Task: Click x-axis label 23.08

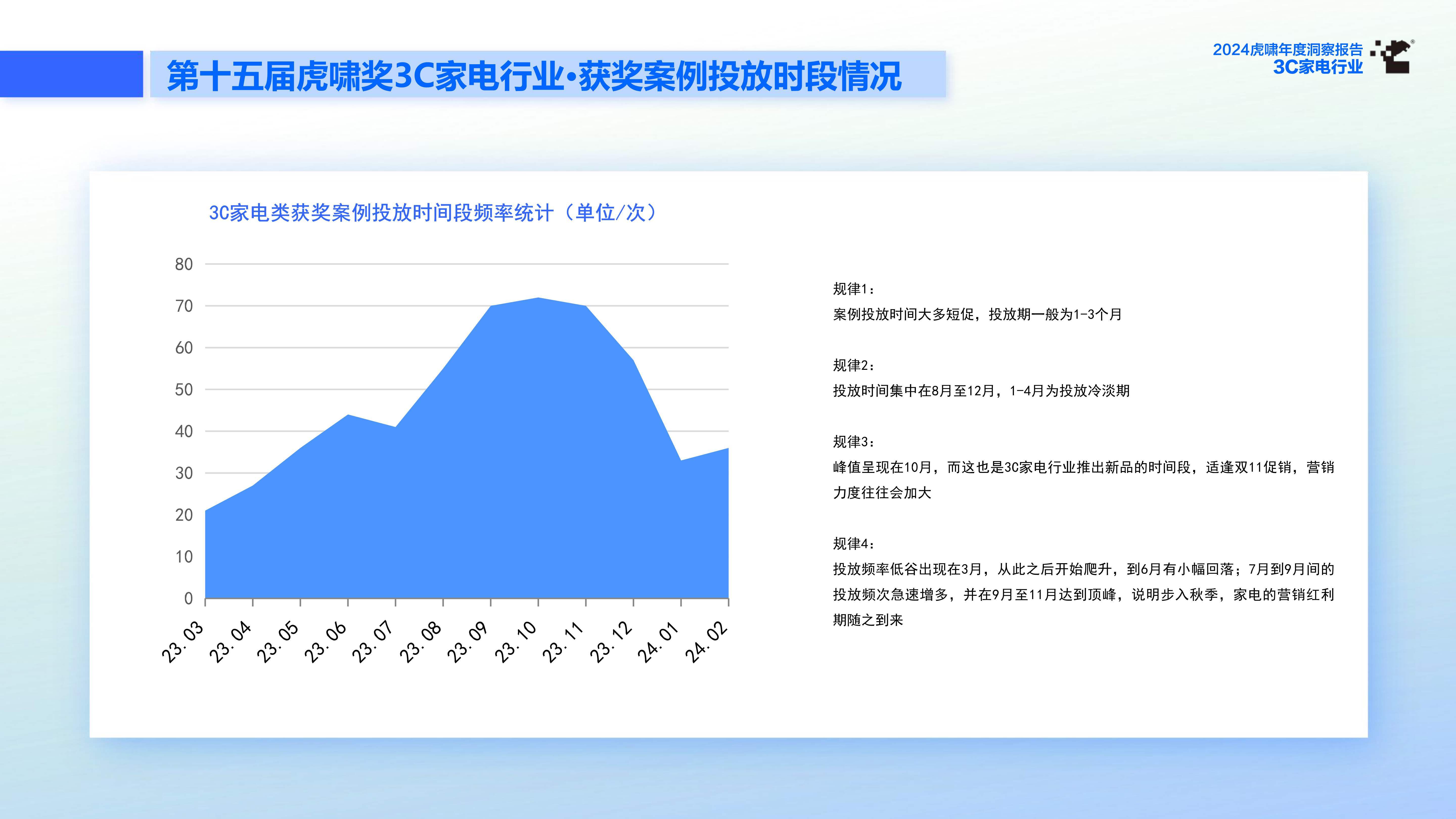Action: point(421,642)
